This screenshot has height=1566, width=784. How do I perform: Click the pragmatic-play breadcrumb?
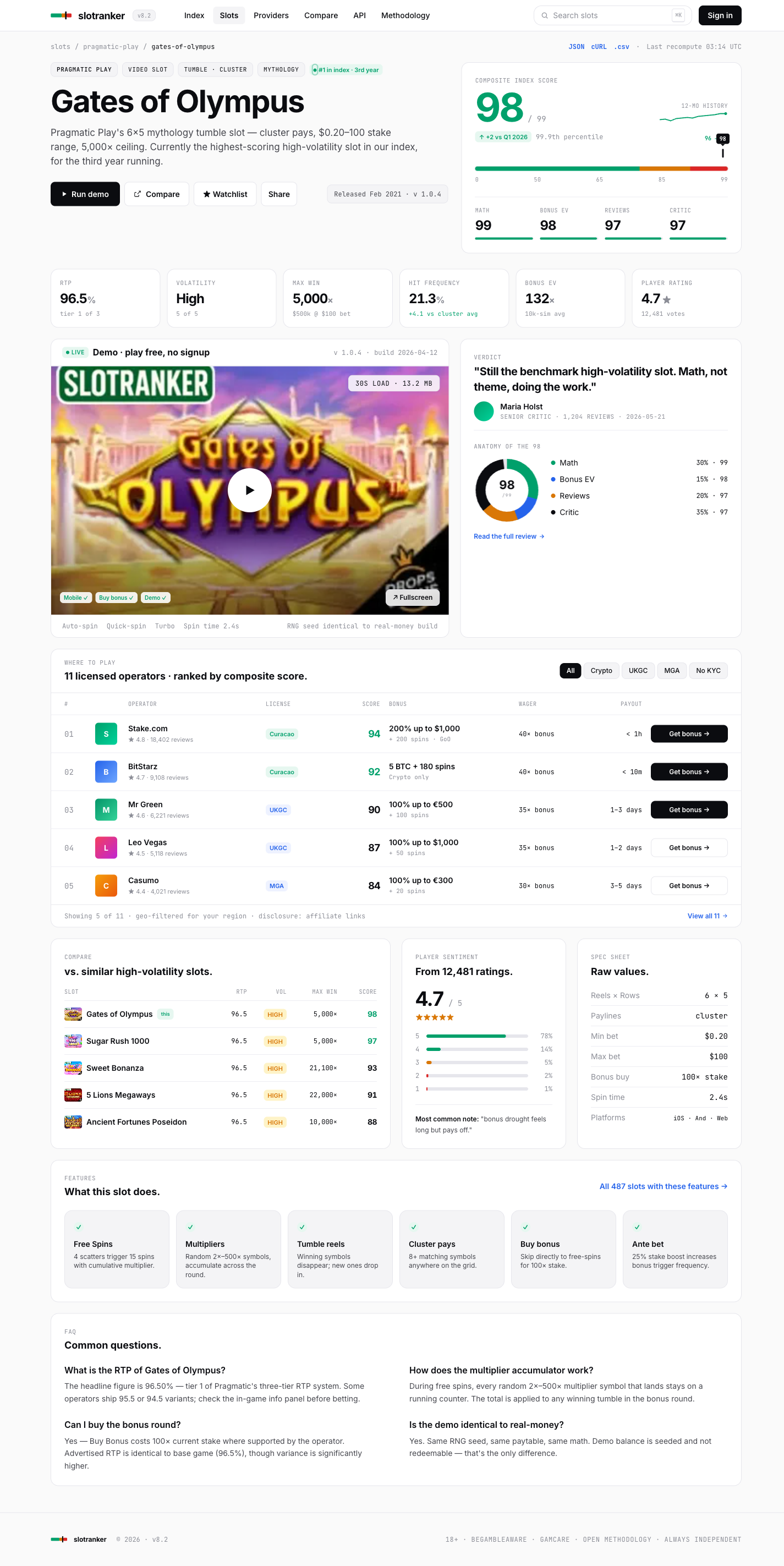click(111, 47)
